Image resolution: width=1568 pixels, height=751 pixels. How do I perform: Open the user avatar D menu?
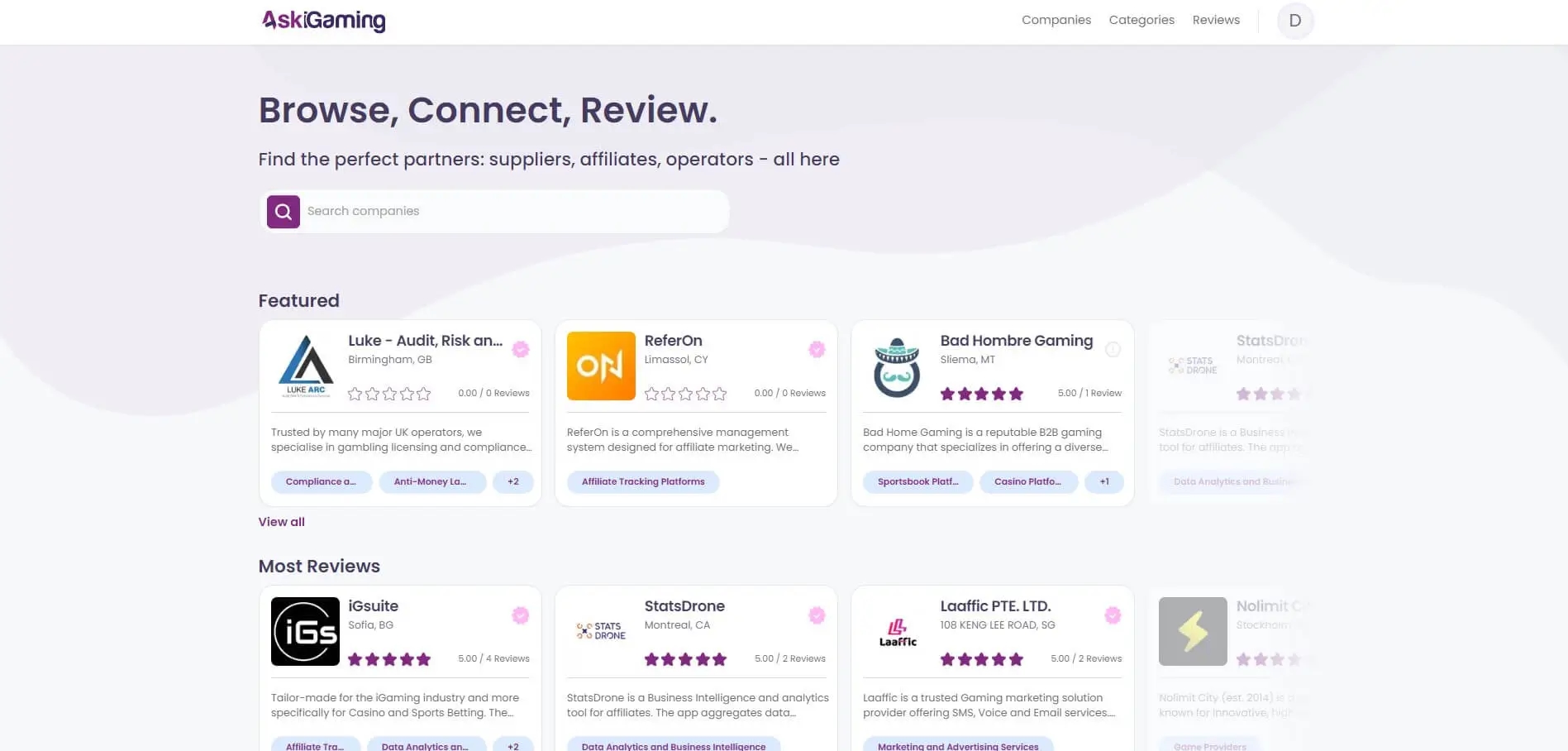(1294, 21)
